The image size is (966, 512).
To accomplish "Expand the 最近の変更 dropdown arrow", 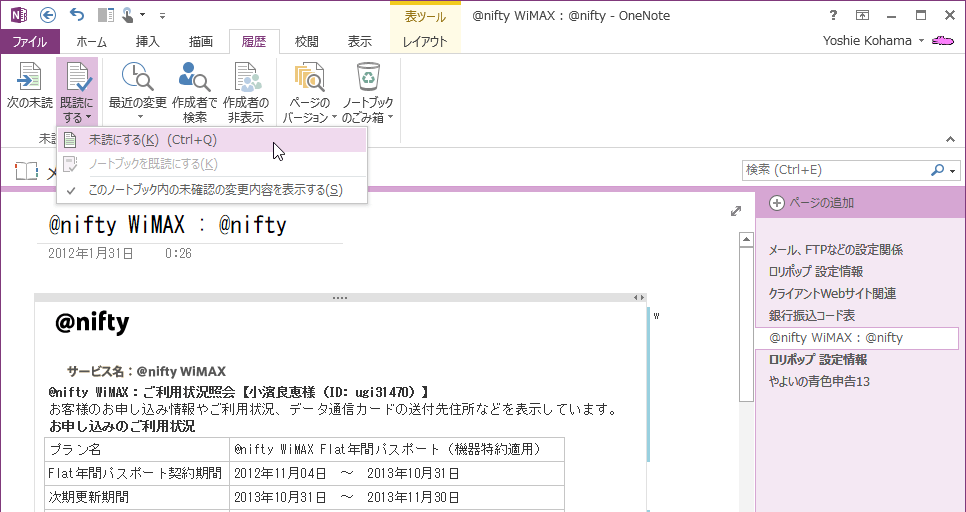I will (138, 117).
